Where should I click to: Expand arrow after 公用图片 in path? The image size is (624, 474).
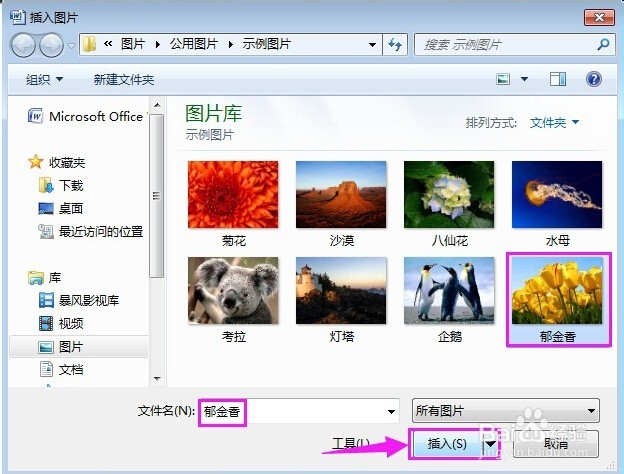click(230, 45)
